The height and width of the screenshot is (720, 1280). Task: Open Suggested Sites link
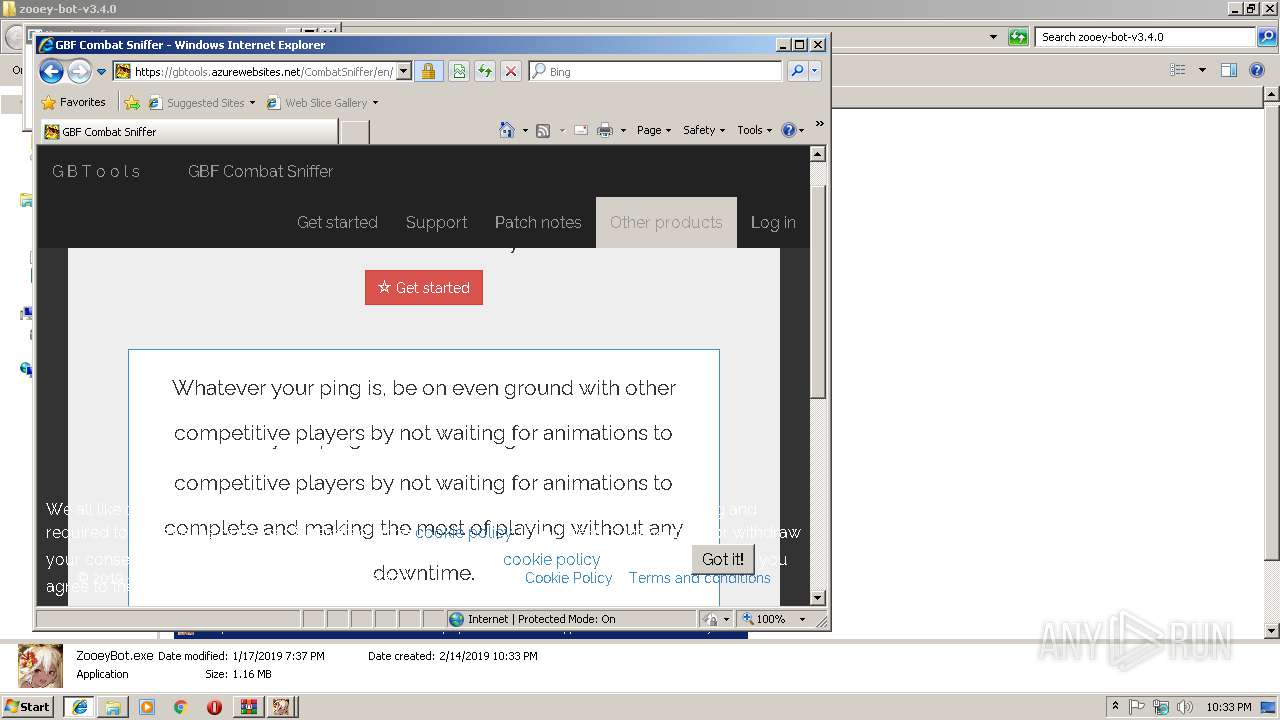coord(201,103)
